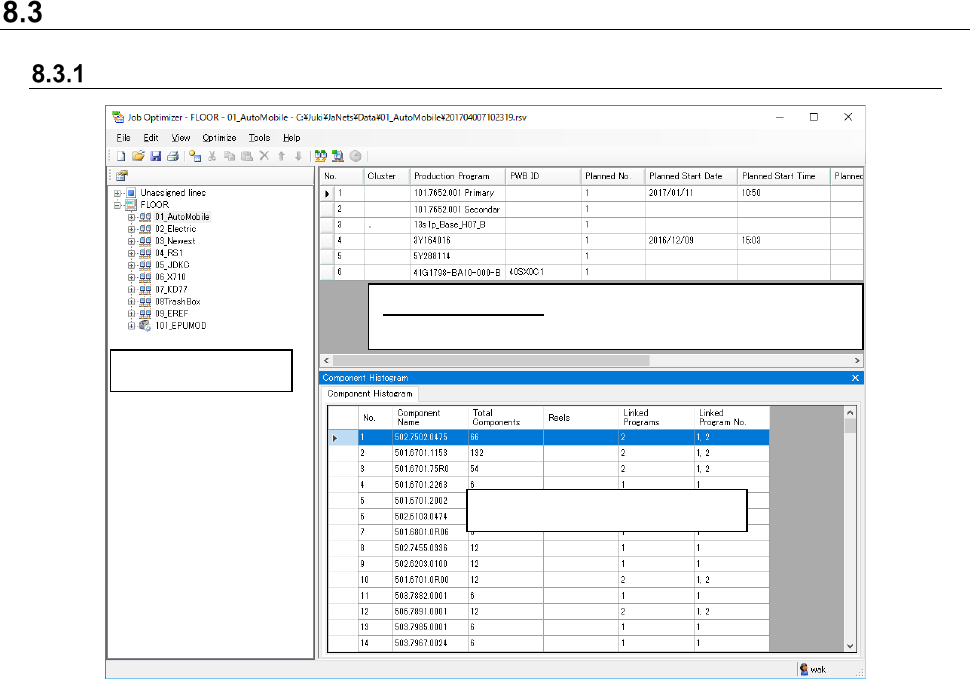Open a file using the folder icon
The height and width of the screenshot is (679, 970).
click(139, 156)
